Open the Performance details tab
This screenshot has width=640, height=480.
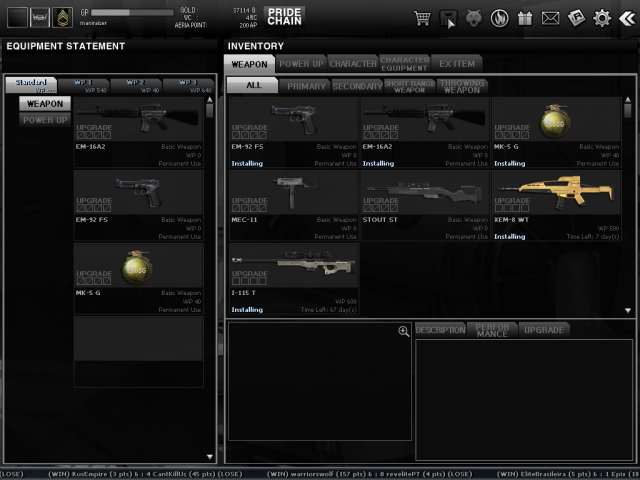tap(491, 329)
